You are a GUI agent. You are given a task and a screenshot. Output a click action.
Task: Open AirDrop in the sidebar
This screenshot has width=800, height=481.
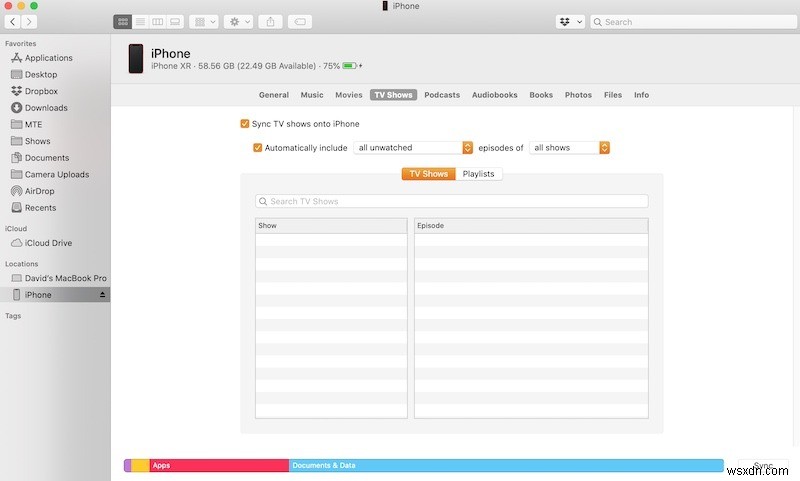[39, 191]
